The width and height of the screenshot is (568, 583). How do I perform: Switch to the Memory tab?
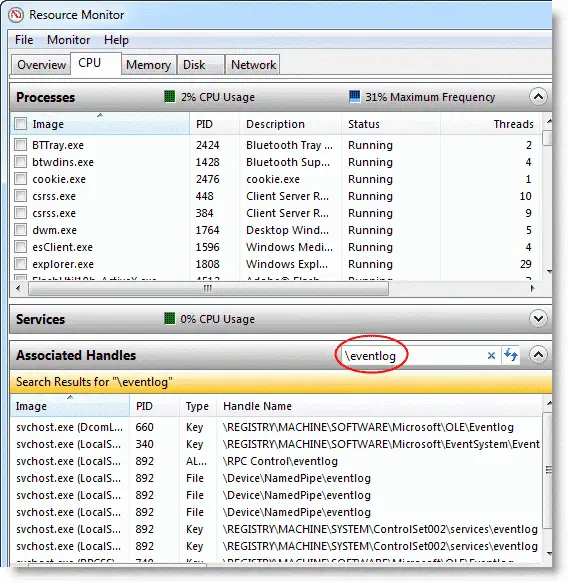click(148, 65)
